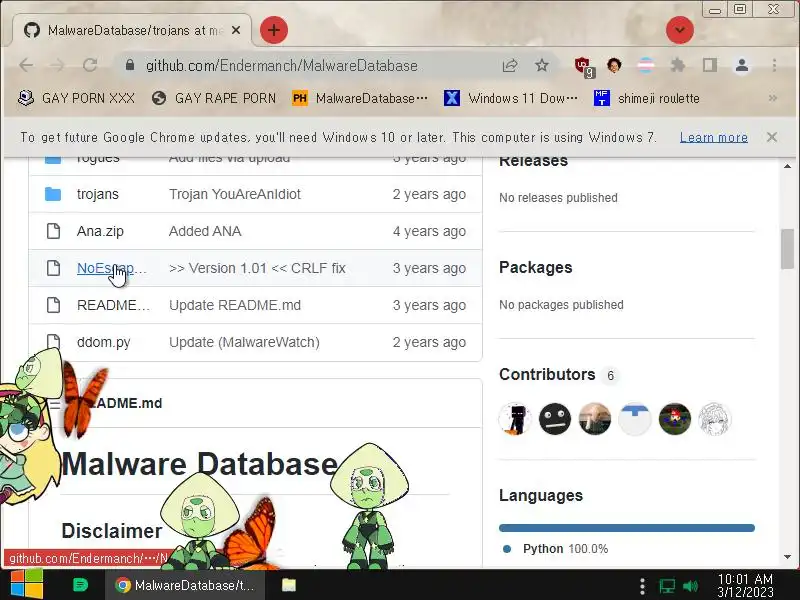The width and height of the screenshot is (800, 600).
Task: Open Chrome's three-dot menu
Action: 774,65
